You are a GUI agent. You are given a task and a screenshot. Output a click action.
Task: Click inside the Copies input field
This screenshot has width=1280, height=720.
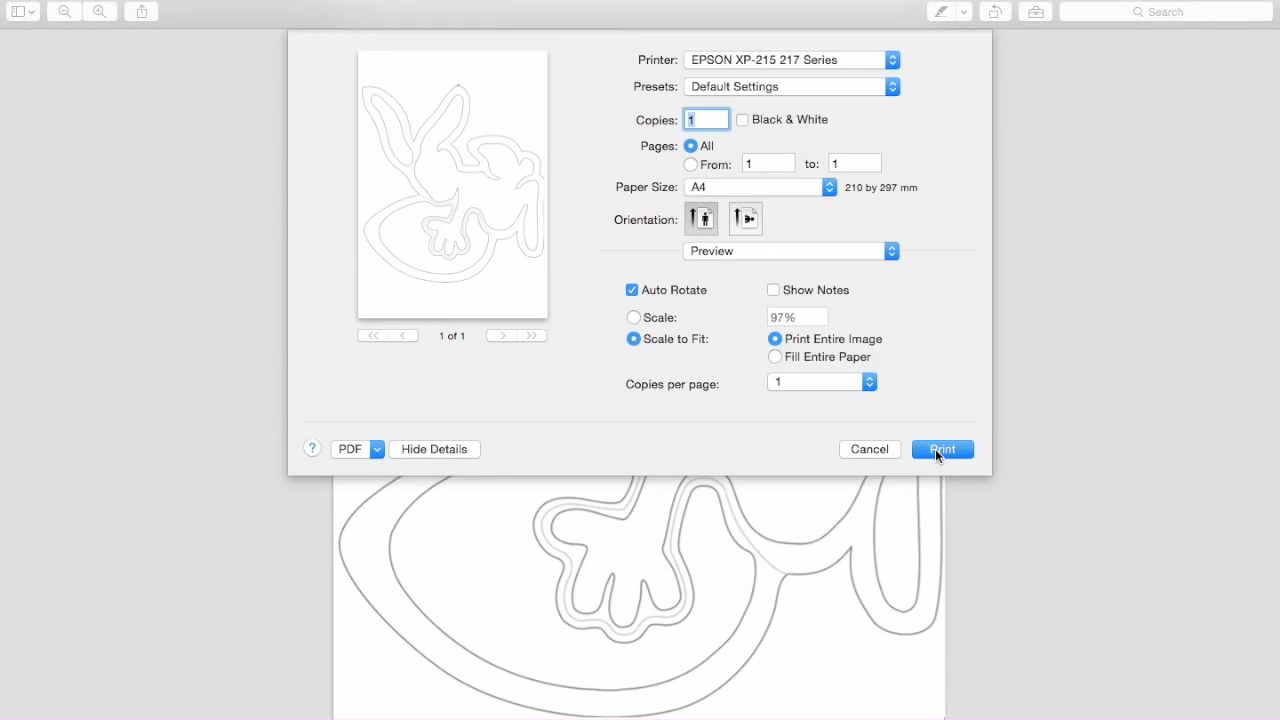coord(706,119)
